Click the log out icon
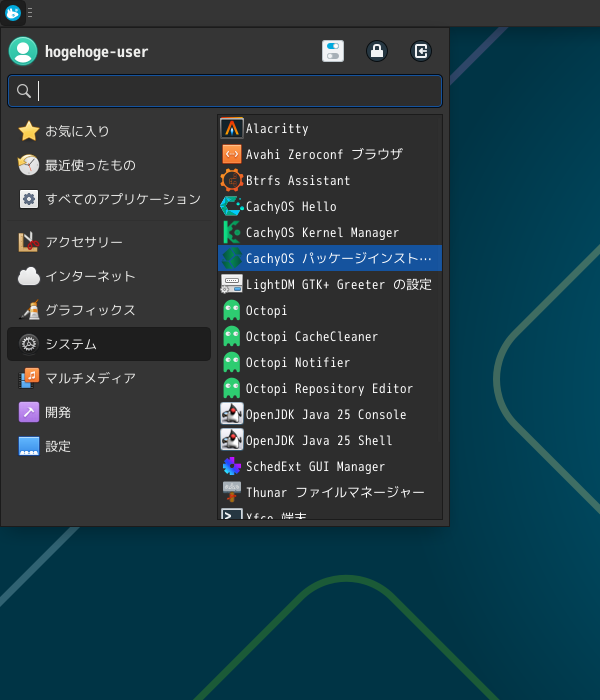Viewport: 600px width, 700px height. 421,51
